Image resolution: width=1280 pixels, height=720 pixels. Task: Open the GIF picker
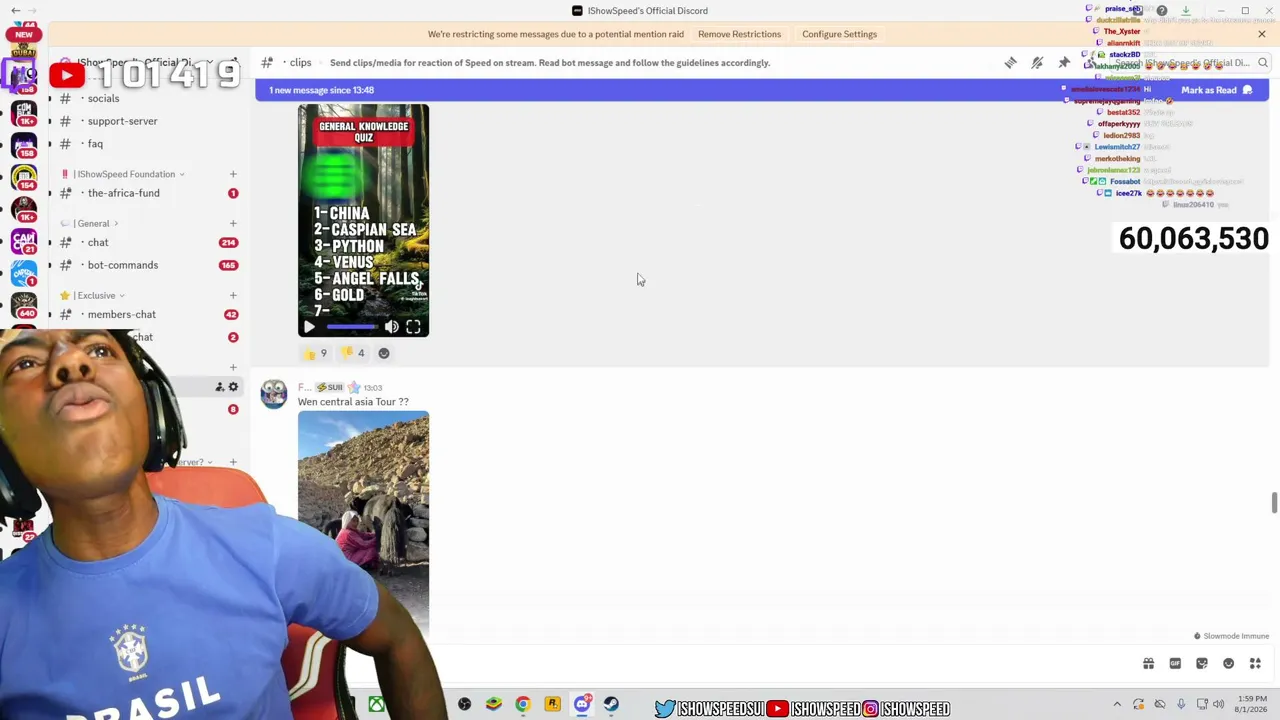click(x=1175, y=663)
